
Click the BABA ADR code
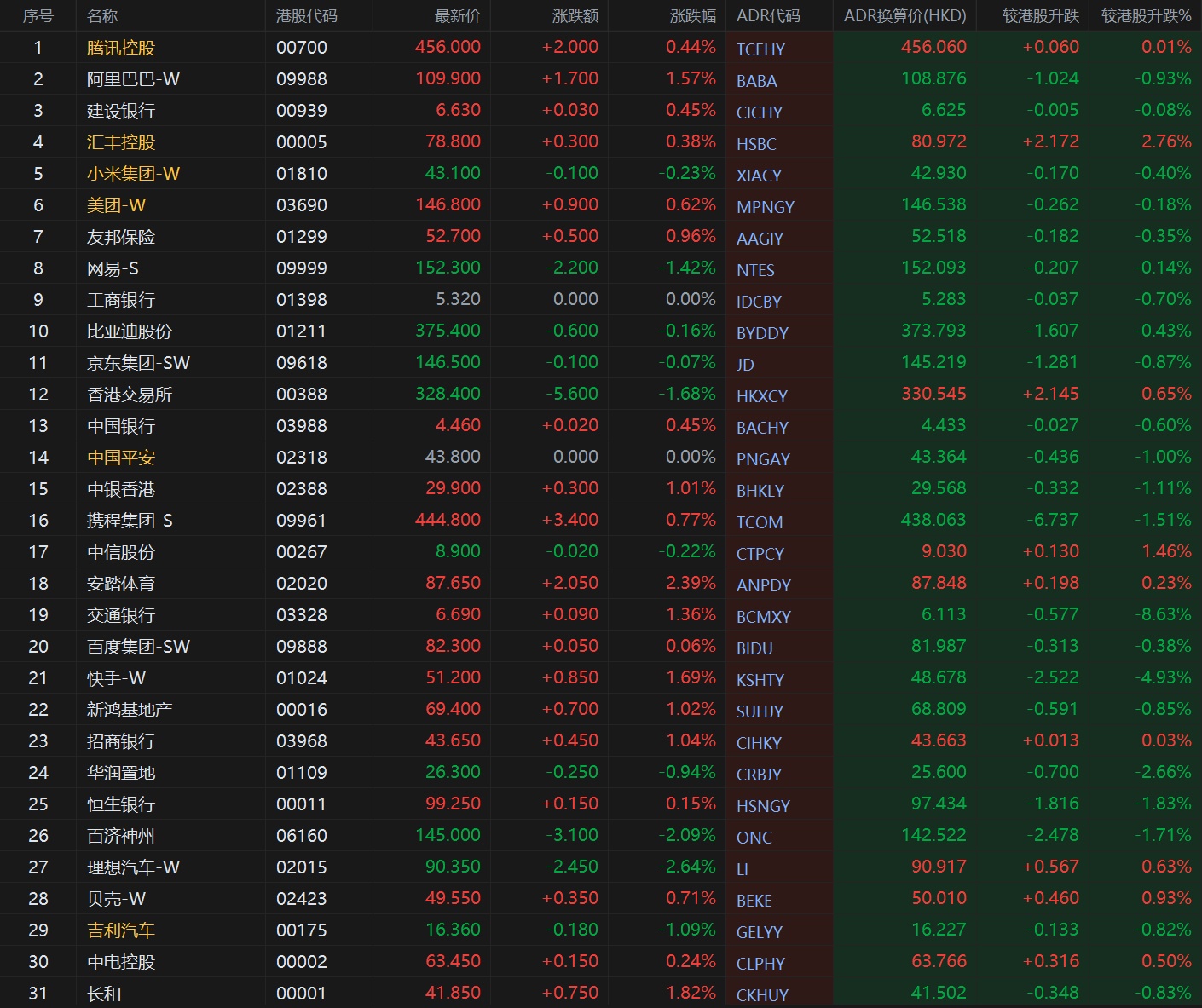[757, 81]
